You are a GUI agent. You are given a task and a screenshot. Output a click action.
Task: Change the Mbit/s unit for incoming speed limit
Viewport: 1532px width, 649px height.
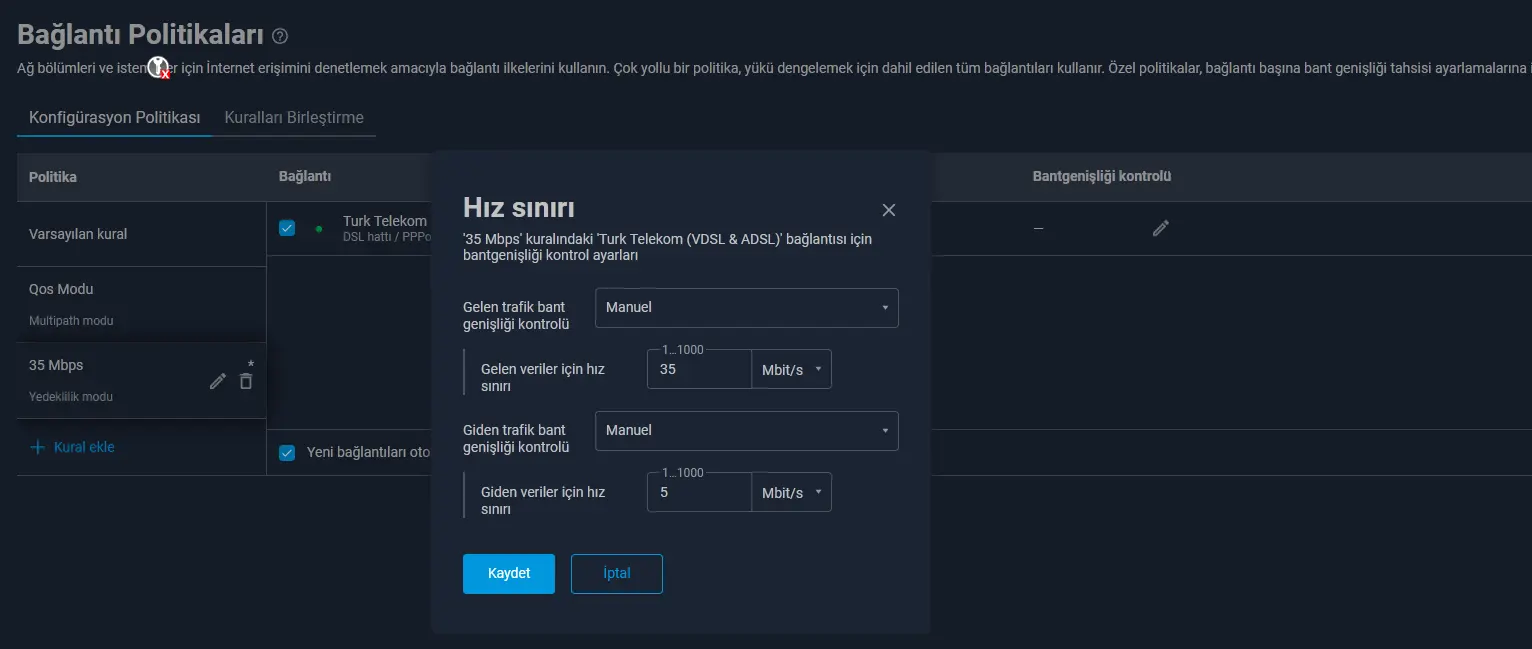[791, 369]
